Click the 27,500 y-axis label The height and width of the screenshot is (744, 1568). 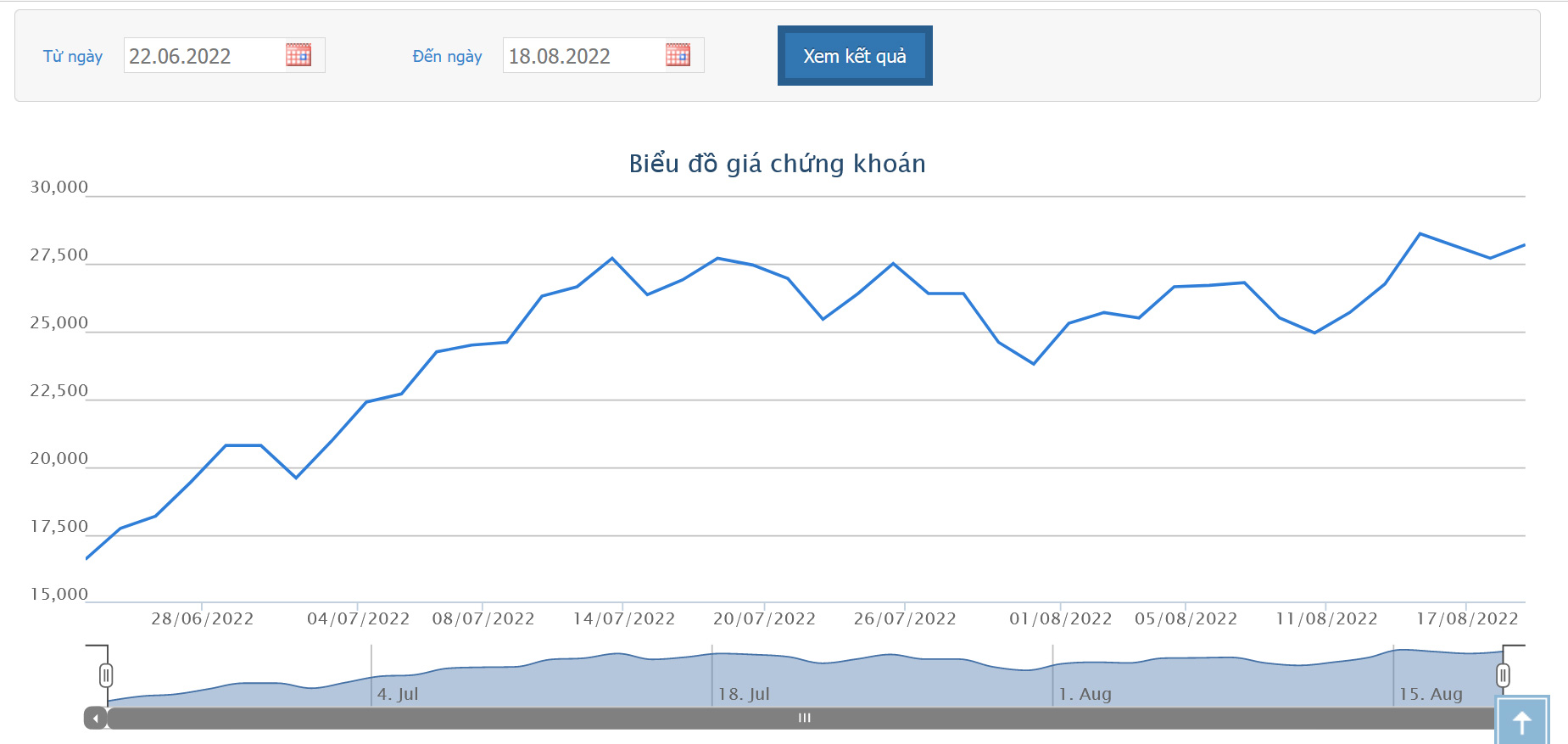pyautogui.click(x=59, y=255)
